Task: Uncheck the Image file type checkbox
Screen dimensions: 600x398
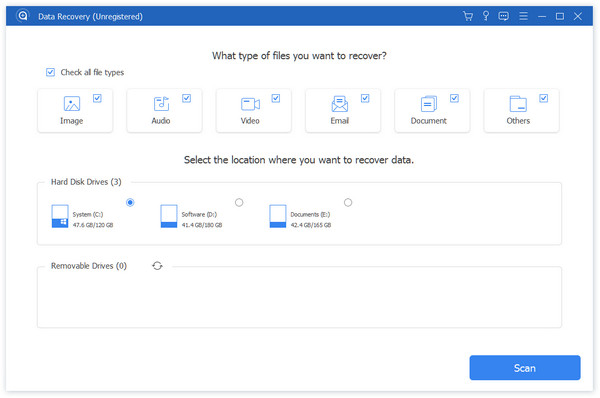Action: [97, 98]
